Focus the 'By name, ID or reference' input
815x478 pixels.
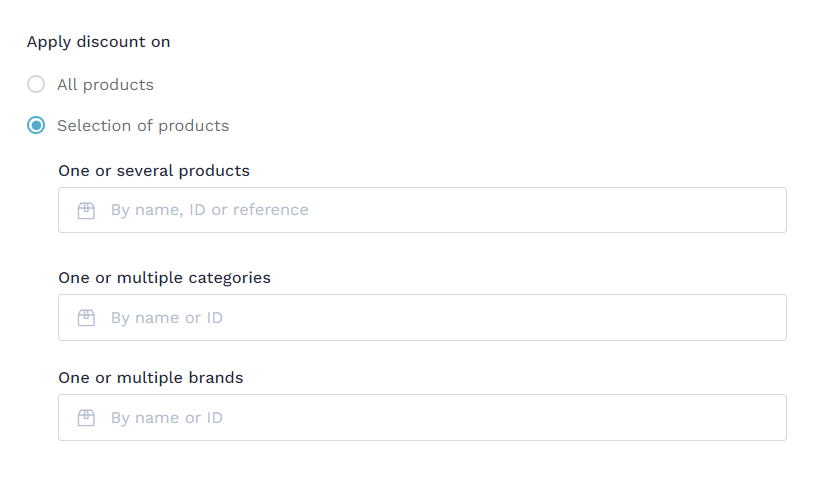point(422,210)
